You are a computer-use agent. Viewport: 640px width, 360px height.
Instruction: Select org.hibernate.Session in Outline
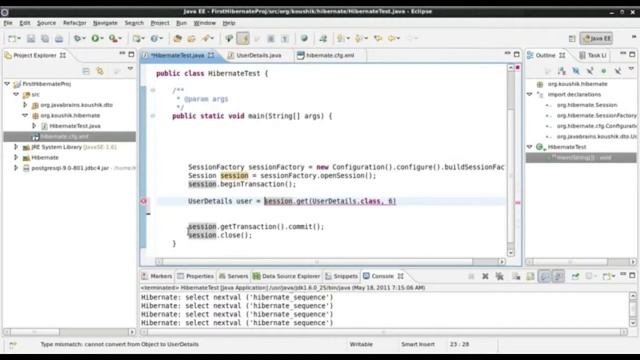(x=587, y=105)
